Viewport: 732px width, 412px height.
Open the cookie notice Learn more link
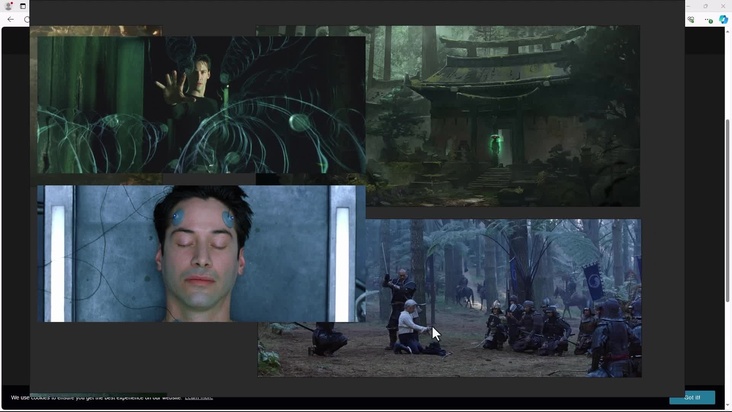199,398
